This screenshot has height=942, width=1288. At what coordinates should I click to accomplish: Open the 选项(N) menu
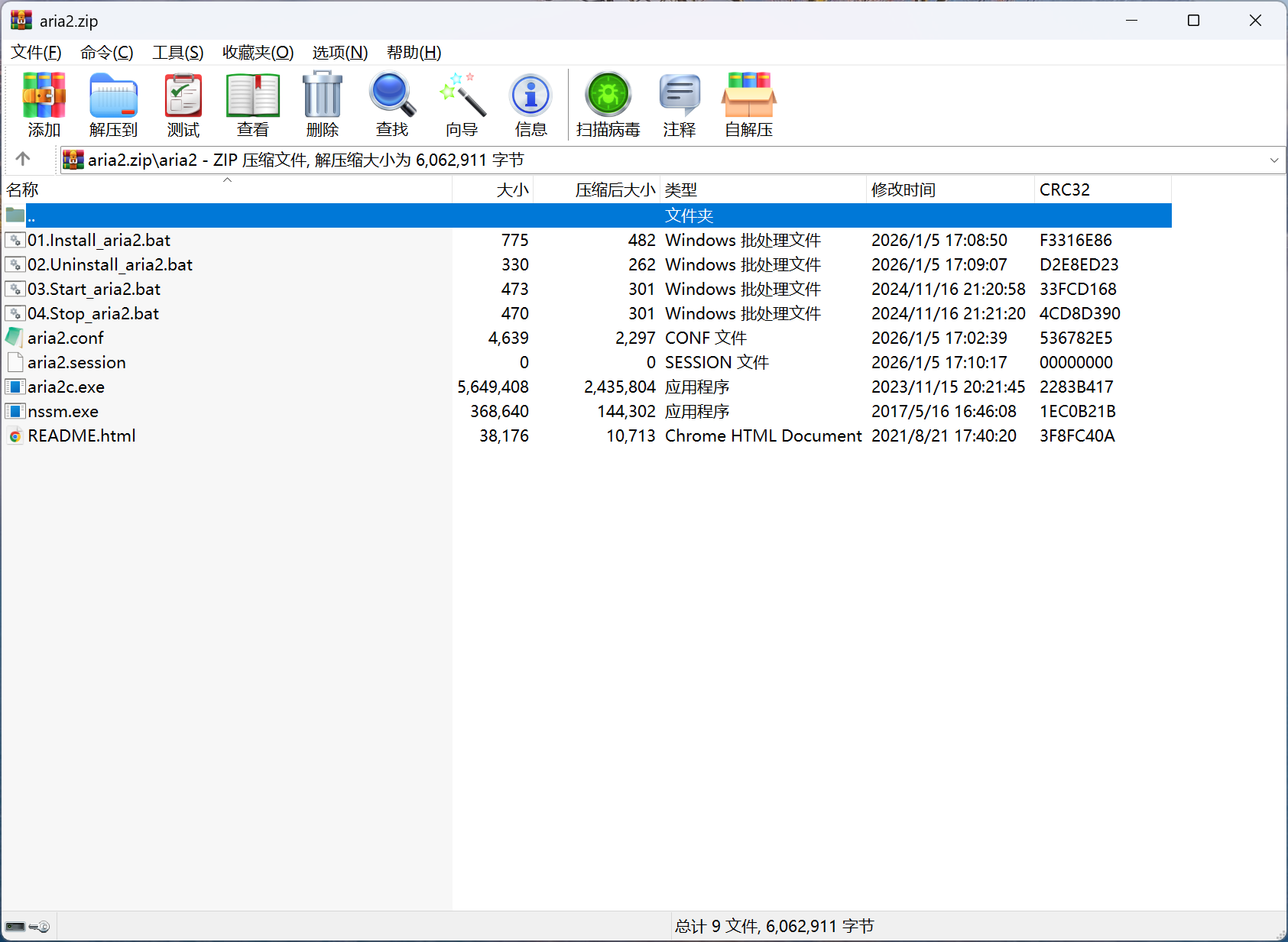tap(340, 53)
